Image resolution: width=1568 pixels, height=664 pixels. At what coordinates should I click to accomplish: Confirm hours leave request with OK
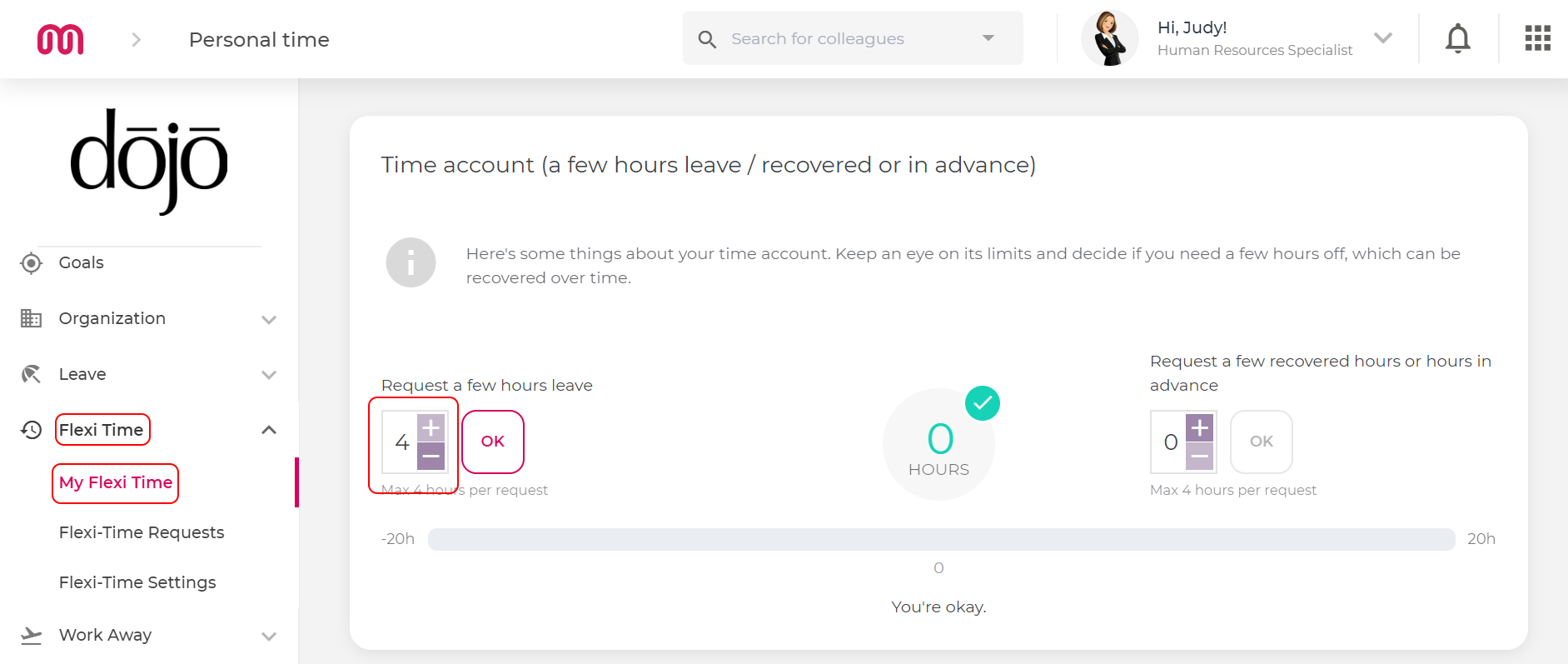coord(493,442)
